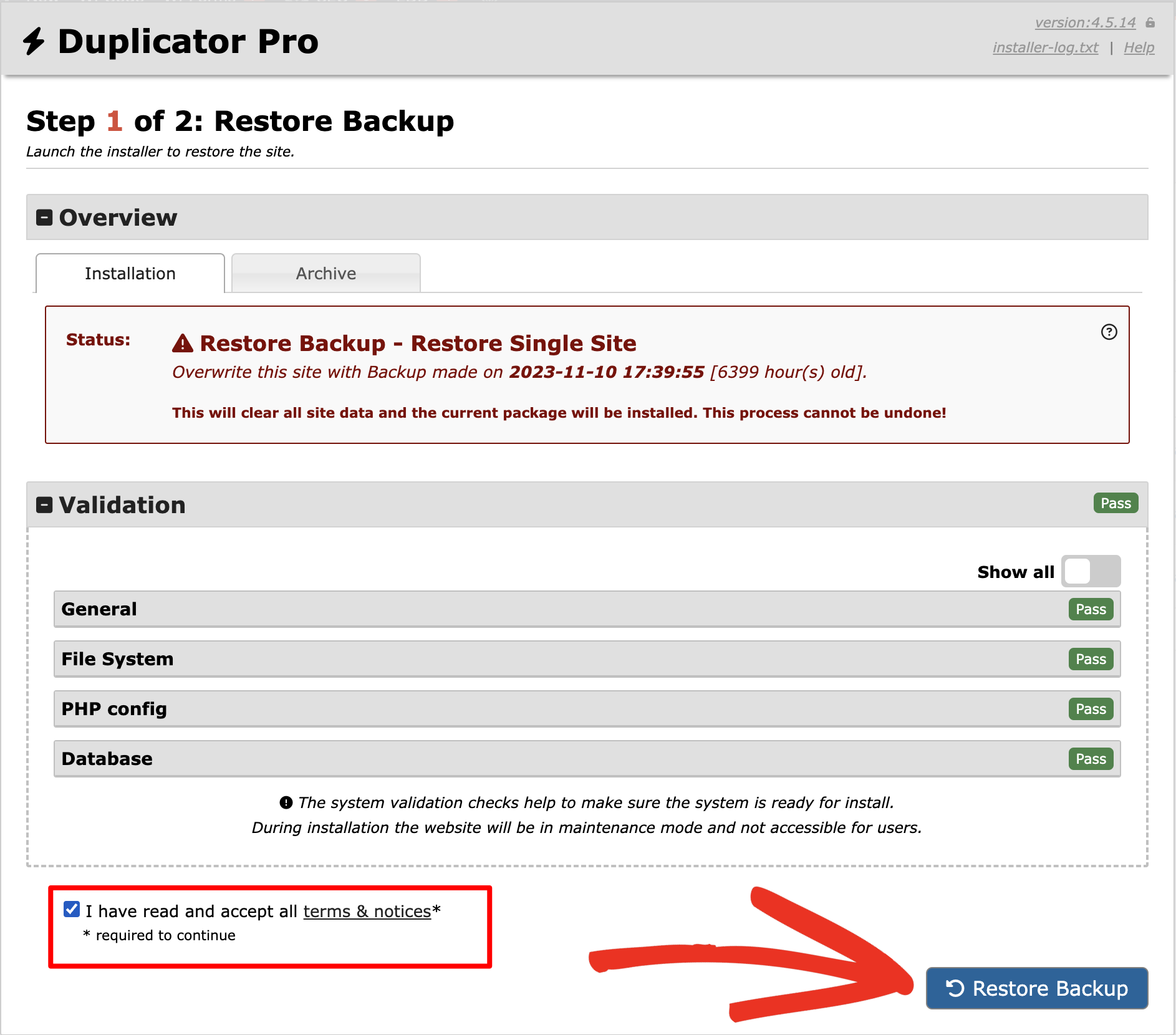1176x1035 pixels.
Task: Open the terms & notices link
Action: (x=367, y=912)
